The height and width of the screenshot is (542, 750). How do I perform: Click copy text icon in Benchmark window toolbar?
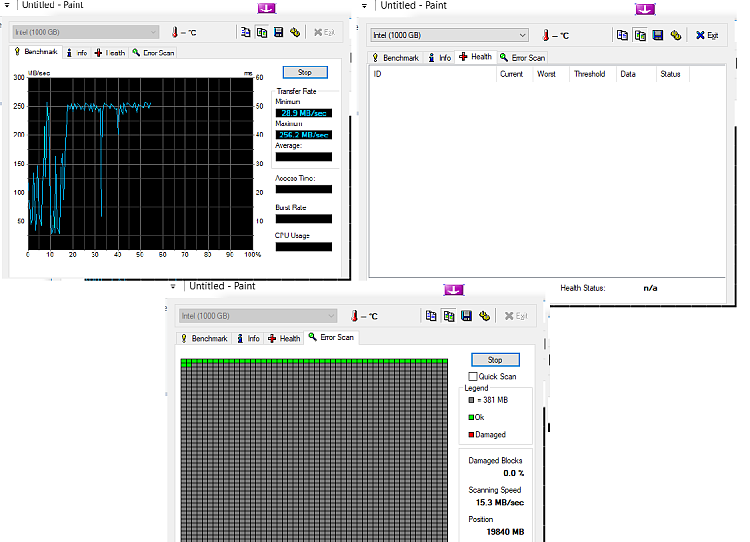[245, 32]
